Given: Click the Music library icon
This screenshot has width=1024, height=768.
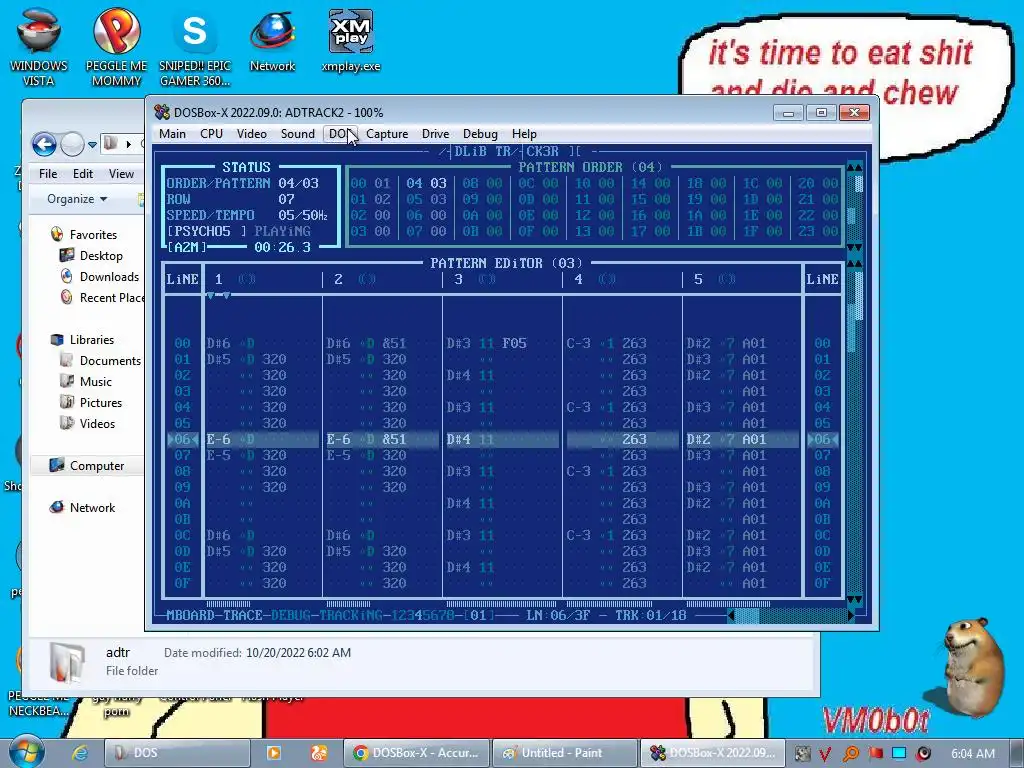Looking at the screenshot, I should [x=67, y=381].
